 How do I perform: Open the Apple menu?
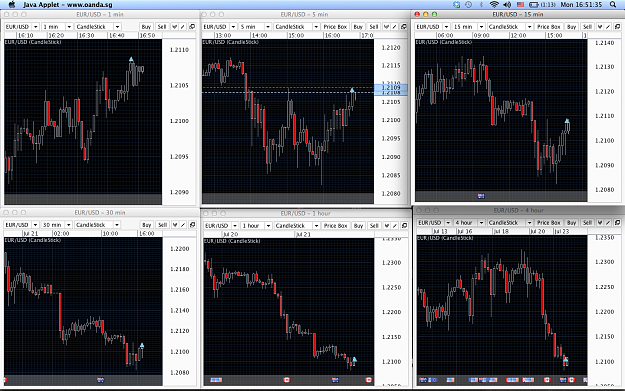12,4
